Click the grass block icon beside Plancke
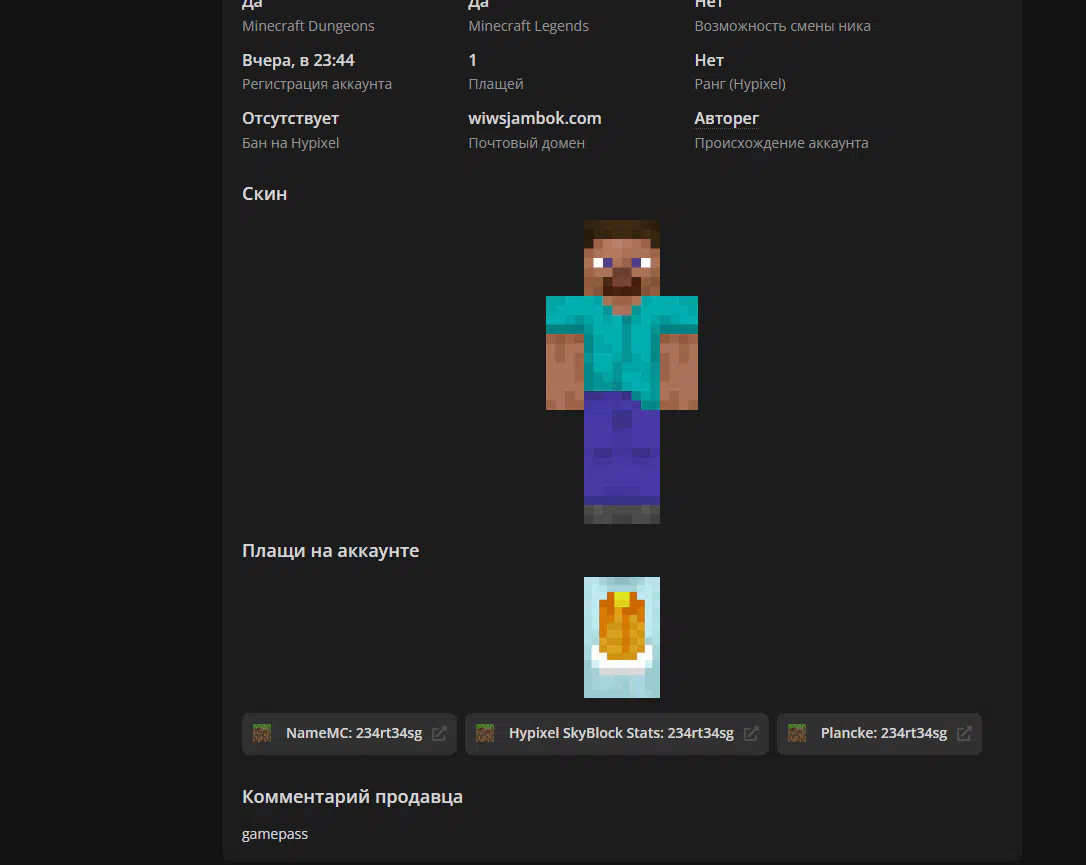 tap(797, 733)
